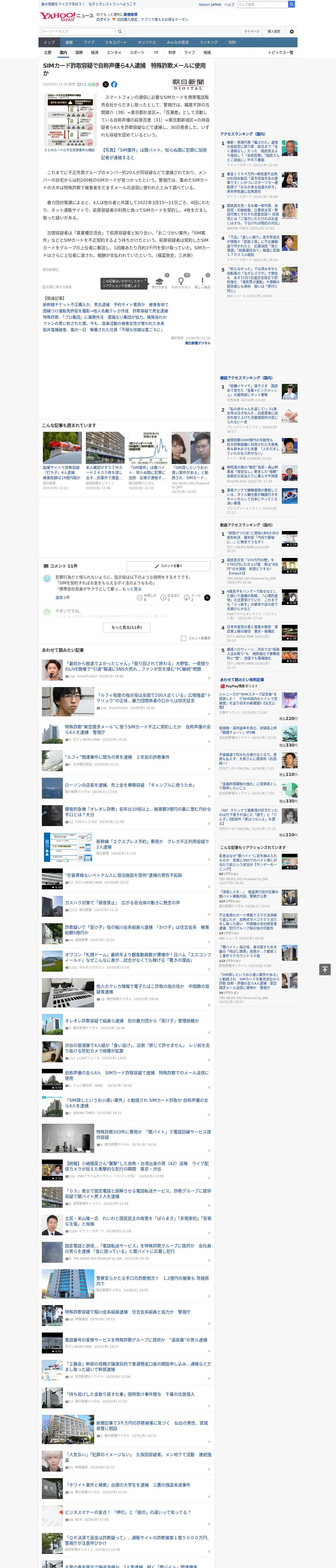This screenshot has height=1568, width=336.
Task: Click the web search input field
Action: 262,4
